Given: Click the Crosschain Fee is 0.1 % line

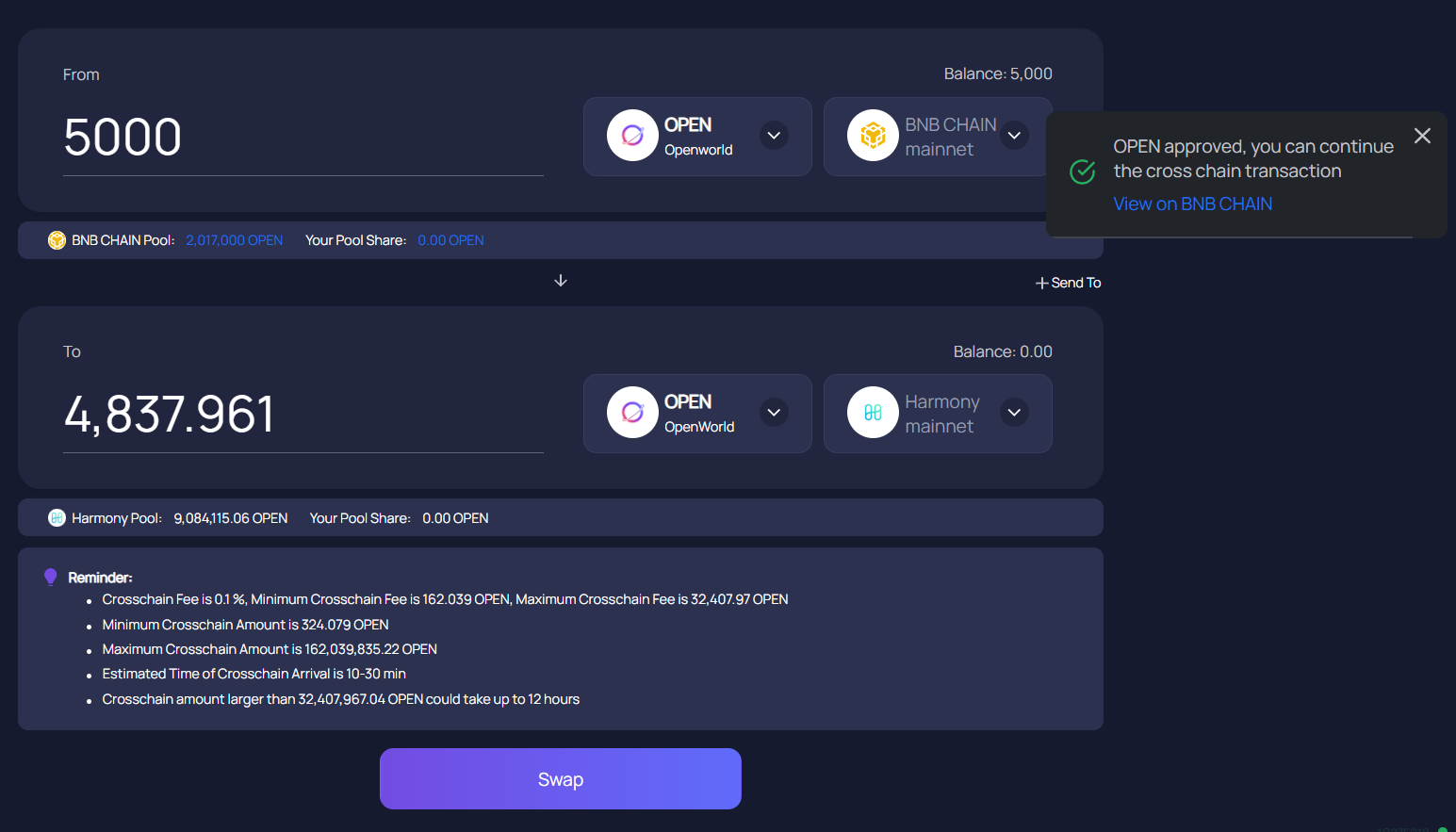Looking at the screenshot, I should pos(445,599).
